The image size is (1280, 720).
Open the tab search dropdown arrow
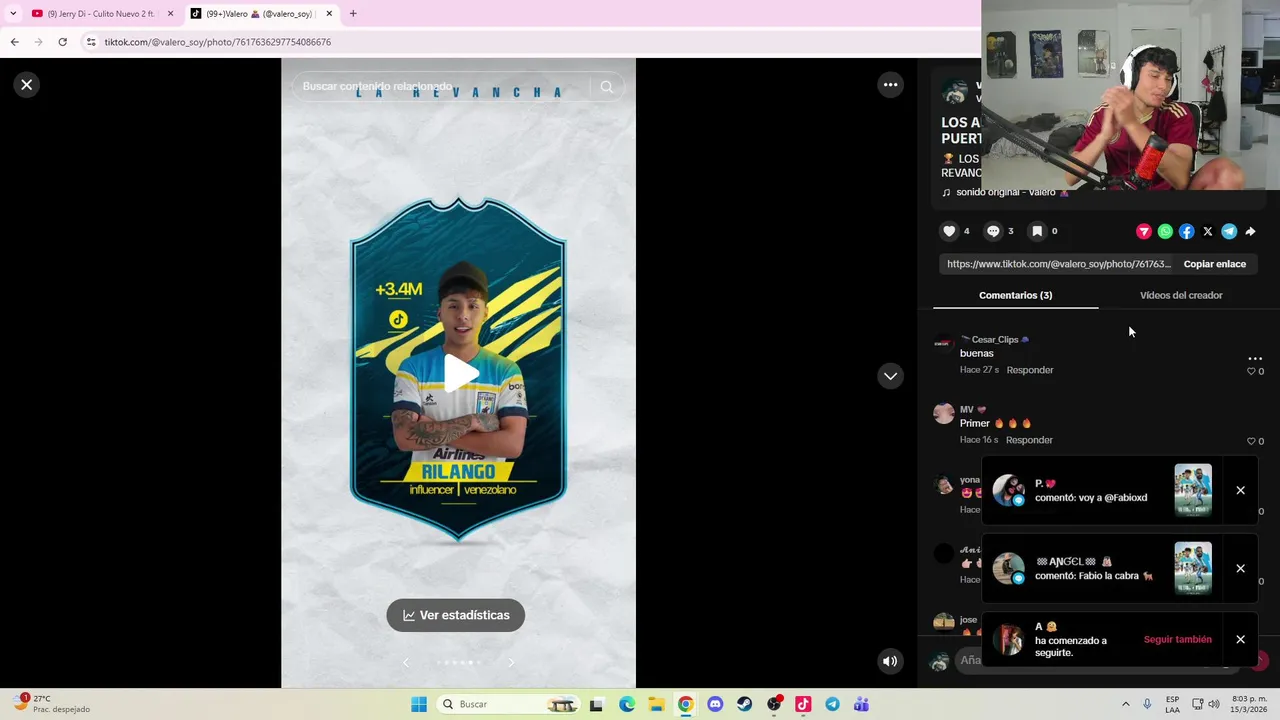[x=13, y=14]
